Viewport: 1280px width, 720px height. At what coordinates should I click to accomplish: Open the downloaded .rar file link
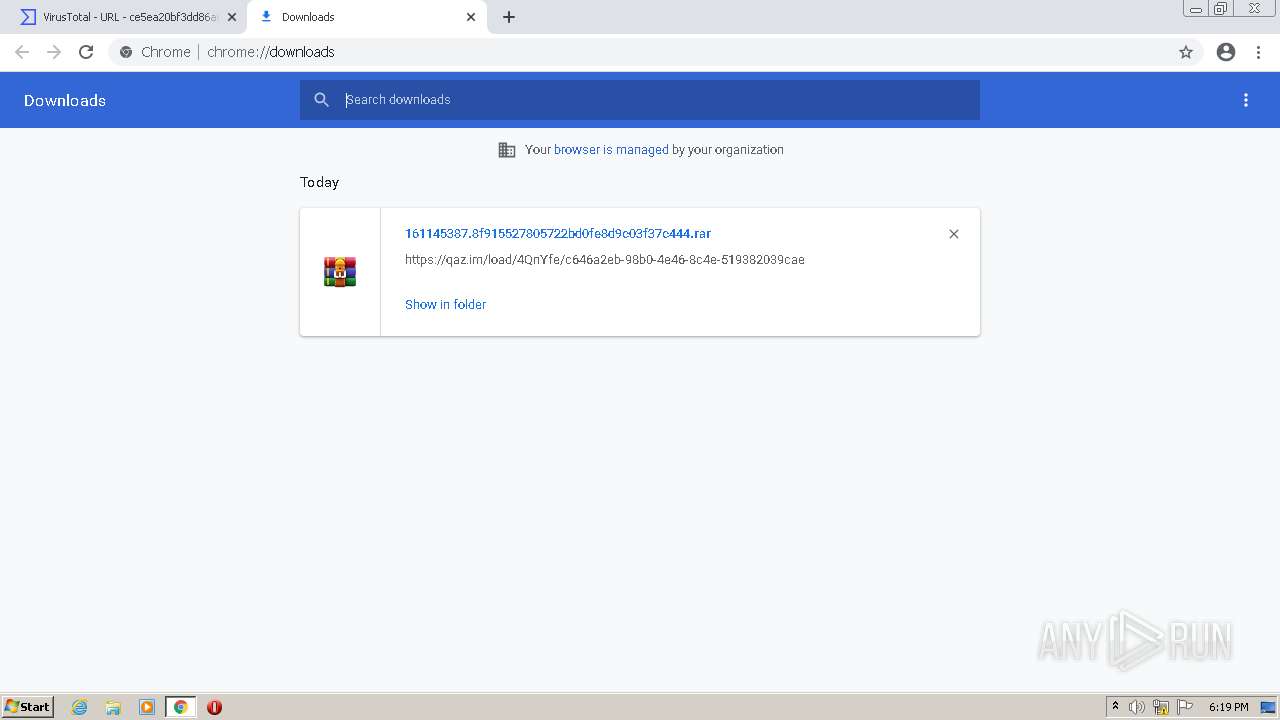coord(558,233)
